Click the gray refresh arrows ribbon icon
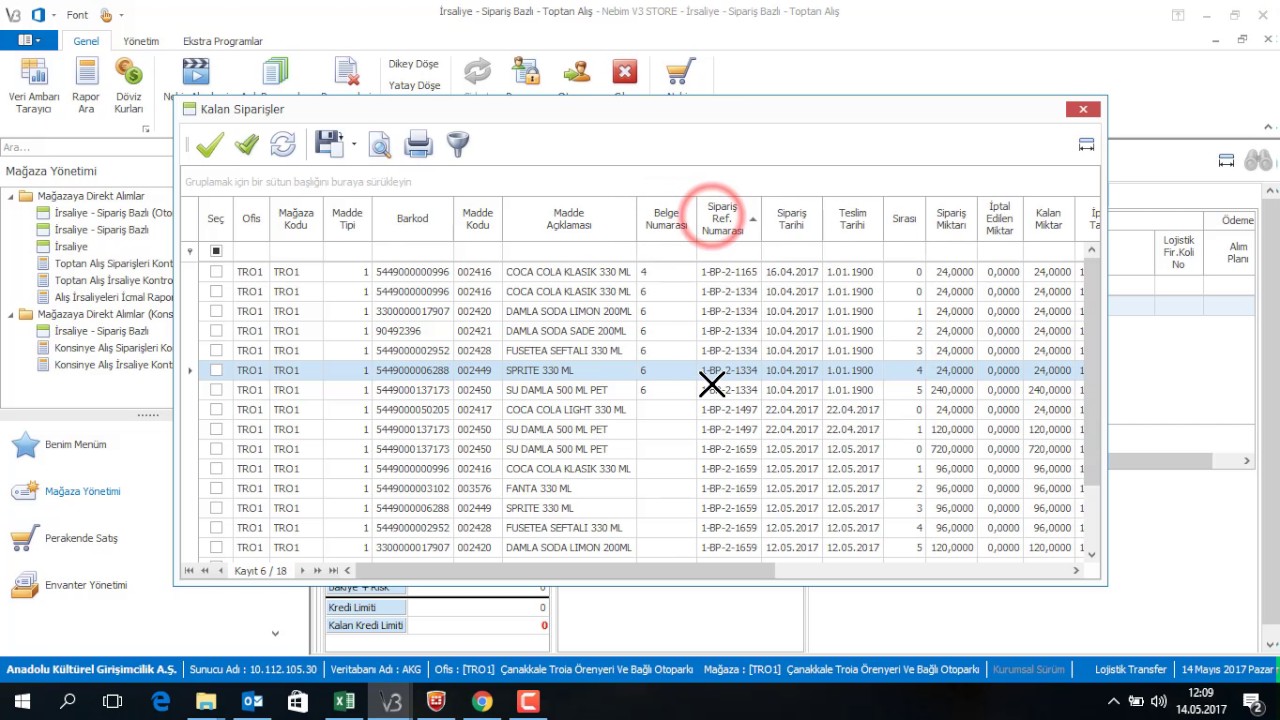Image resolution: width=1280 pixels, height=720 pixels. [x=477, y=71]
